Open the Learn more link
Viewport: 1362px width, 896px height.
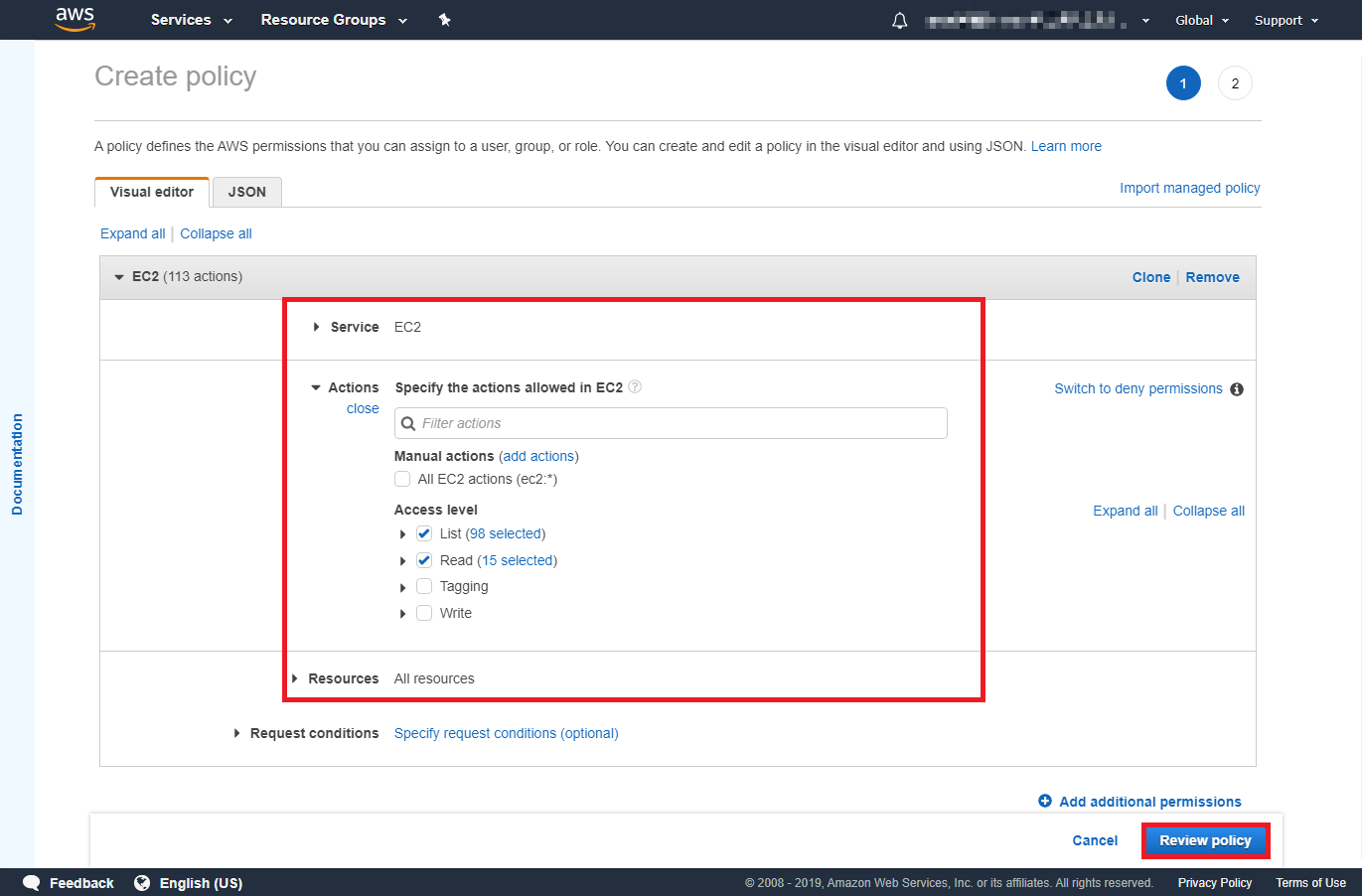(1066, 146)
